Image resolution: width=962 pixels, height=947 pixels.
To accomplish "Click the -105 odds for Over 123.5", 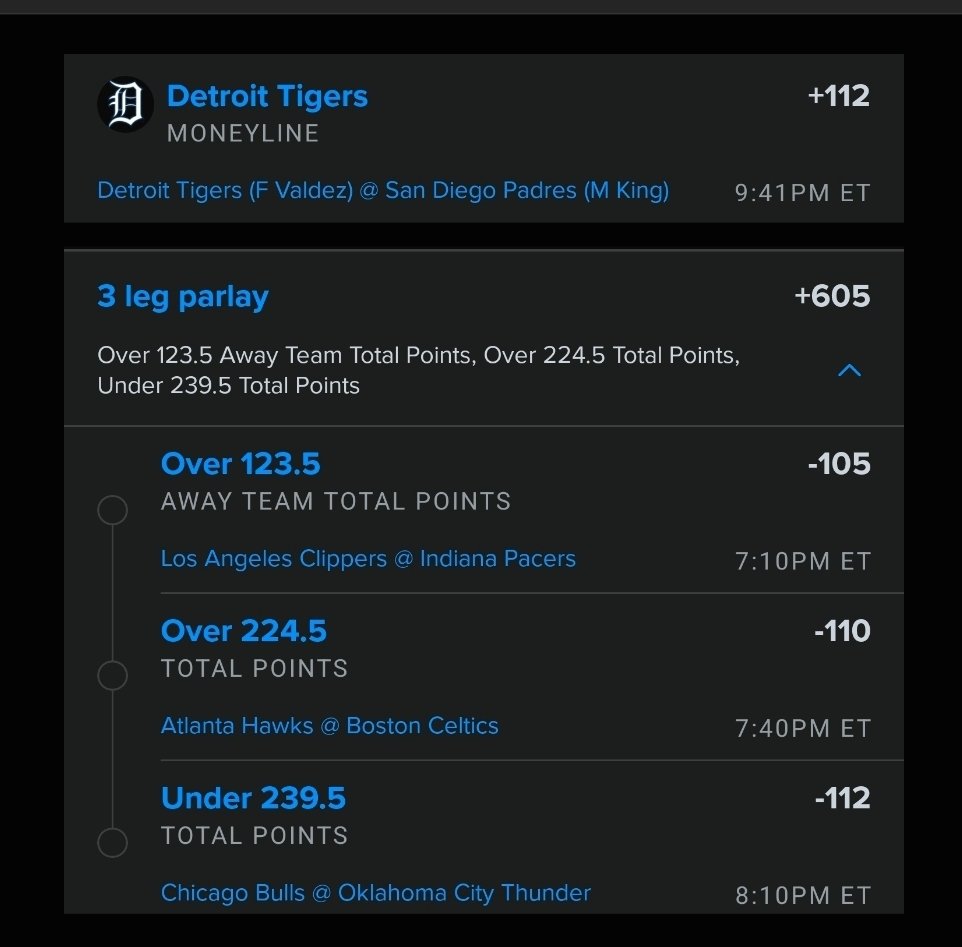I will [839, 464].
